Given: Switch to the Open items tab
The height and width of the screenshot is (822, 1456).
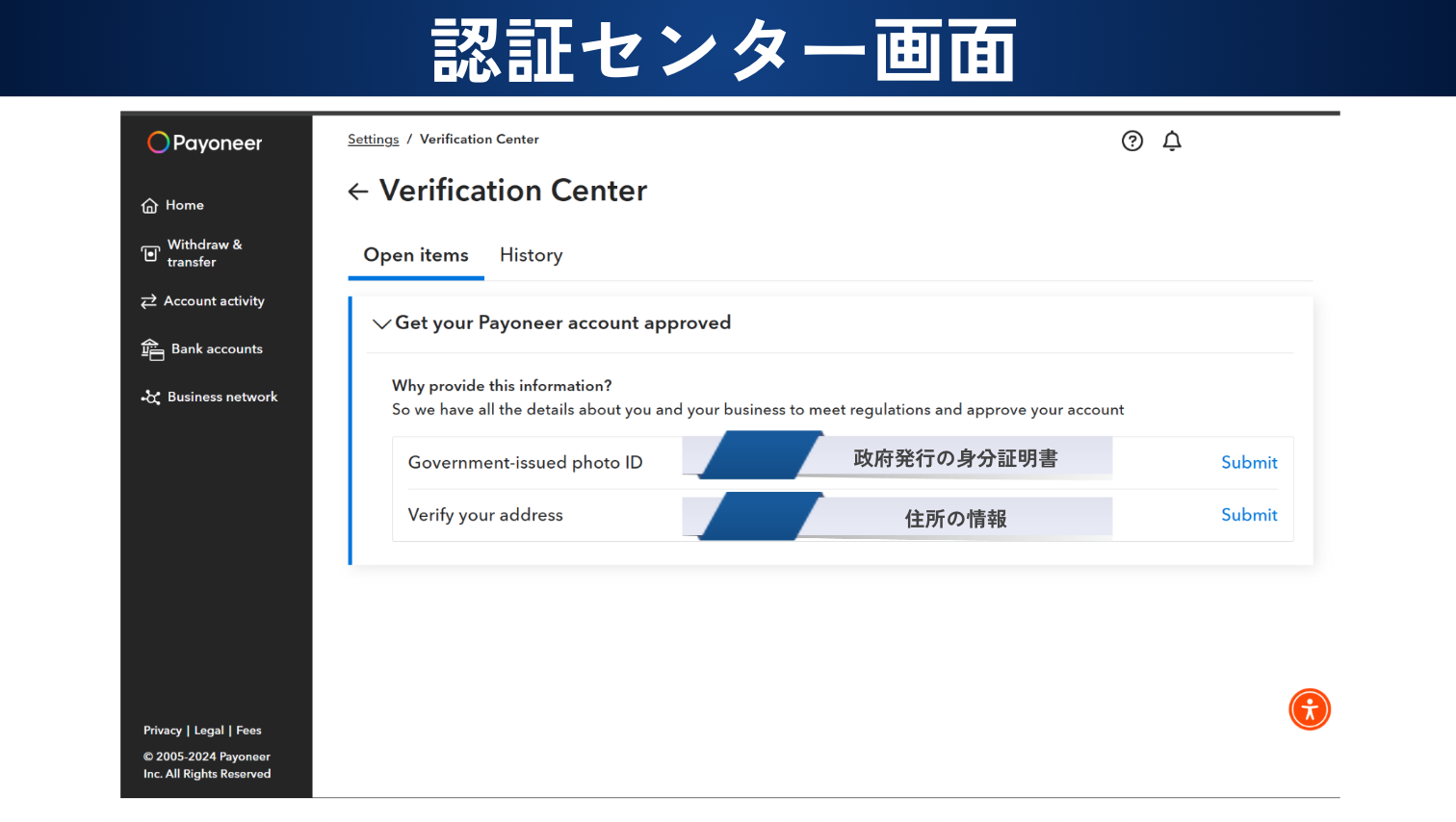Looking at the screenshot, I should click(x=416, y=255).
